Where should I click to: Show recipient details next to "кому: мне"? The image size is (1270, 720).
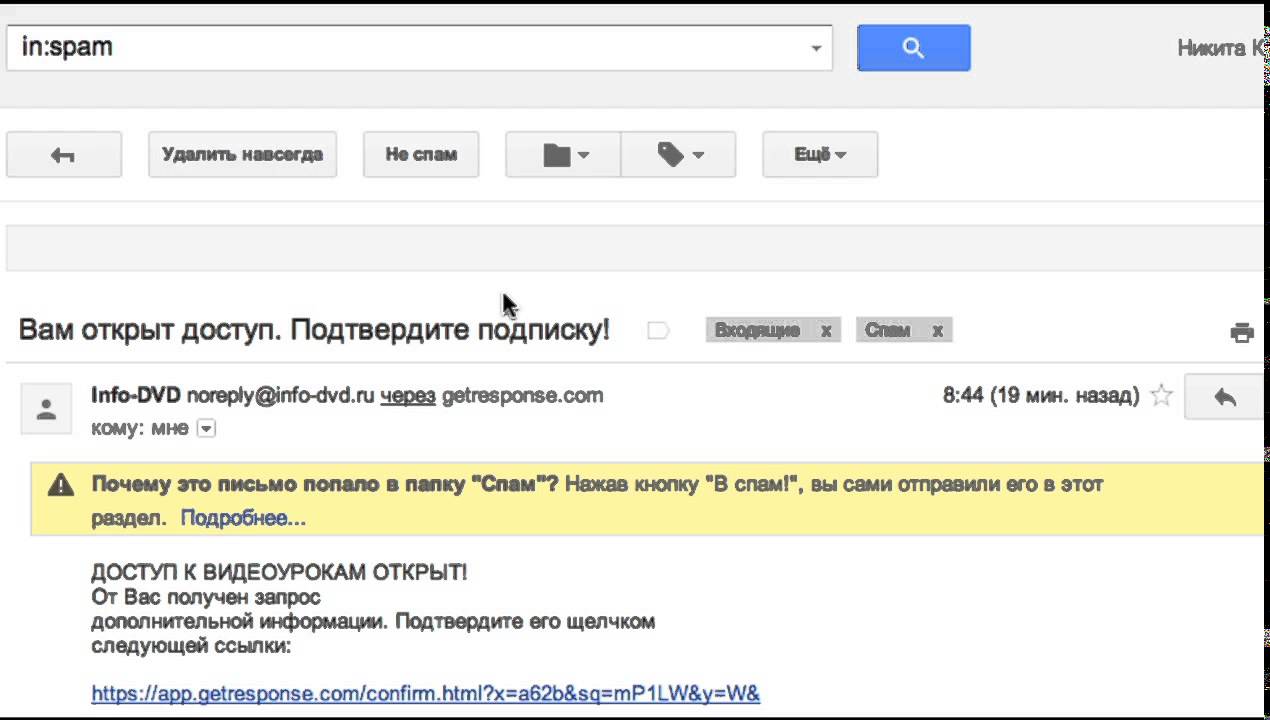coord(206,428)
